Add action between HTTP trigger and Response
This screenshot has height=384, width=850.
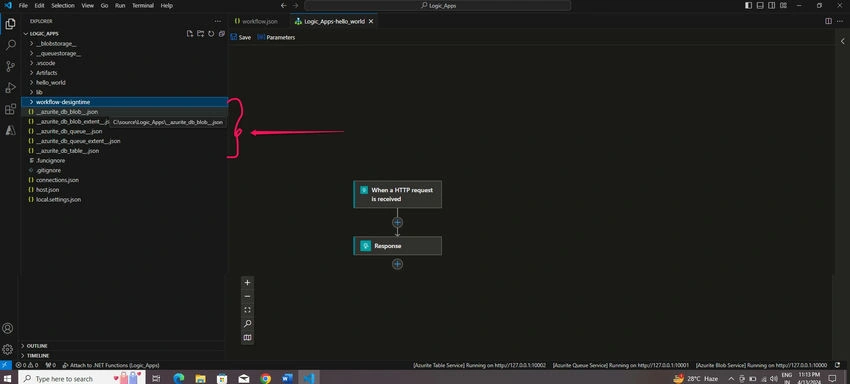tap(397, 222)
